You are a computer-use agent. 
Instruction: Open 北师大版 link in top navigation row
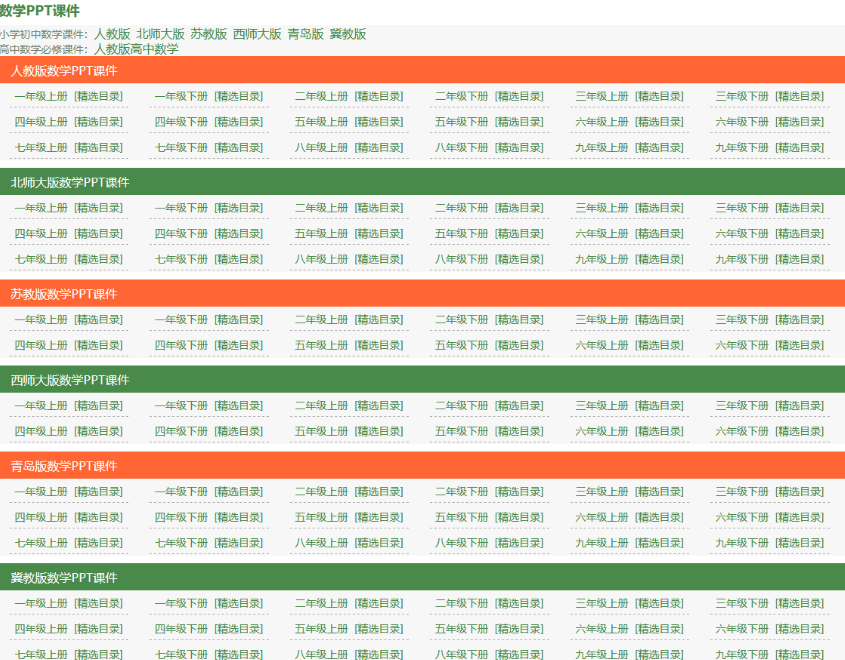[160, 34]
